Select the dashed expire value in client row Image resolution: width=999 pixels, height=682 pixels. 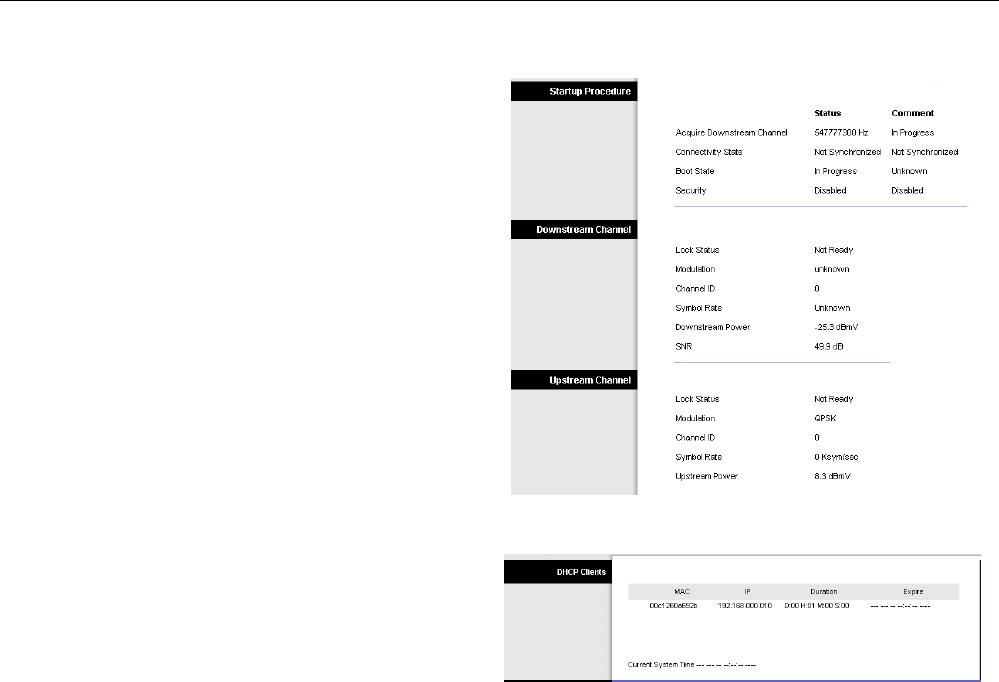coord(900,606)
